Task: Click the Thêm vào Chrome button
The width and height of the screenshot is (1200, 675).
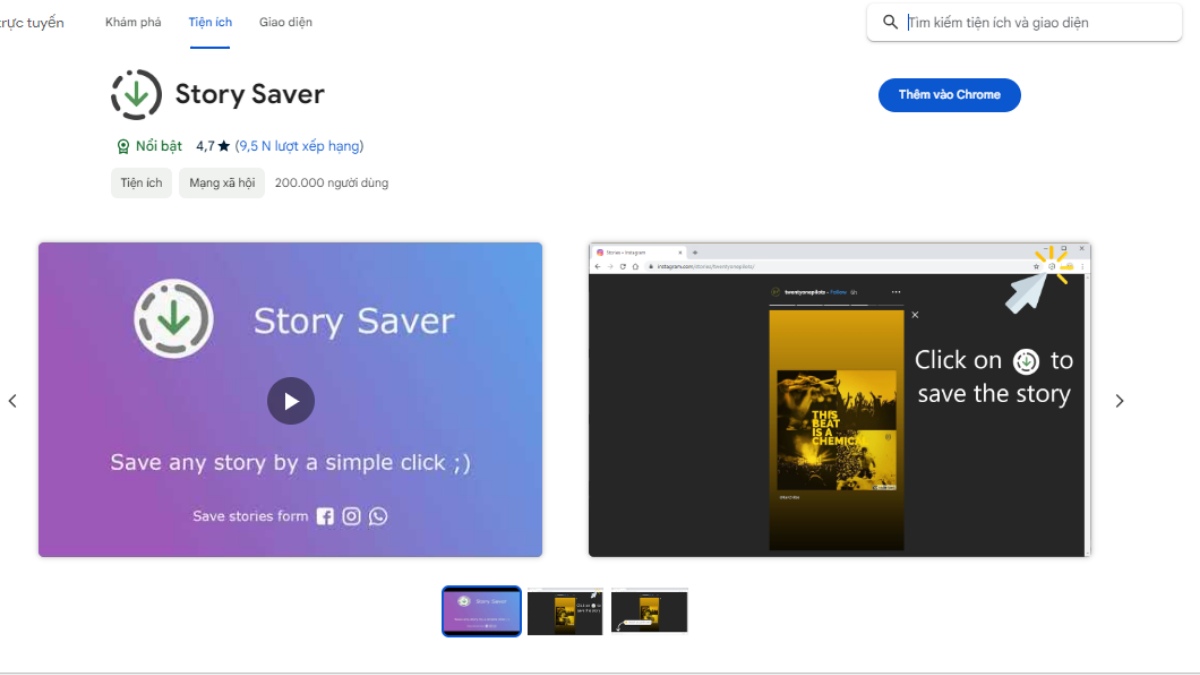Action: point(948,95)
